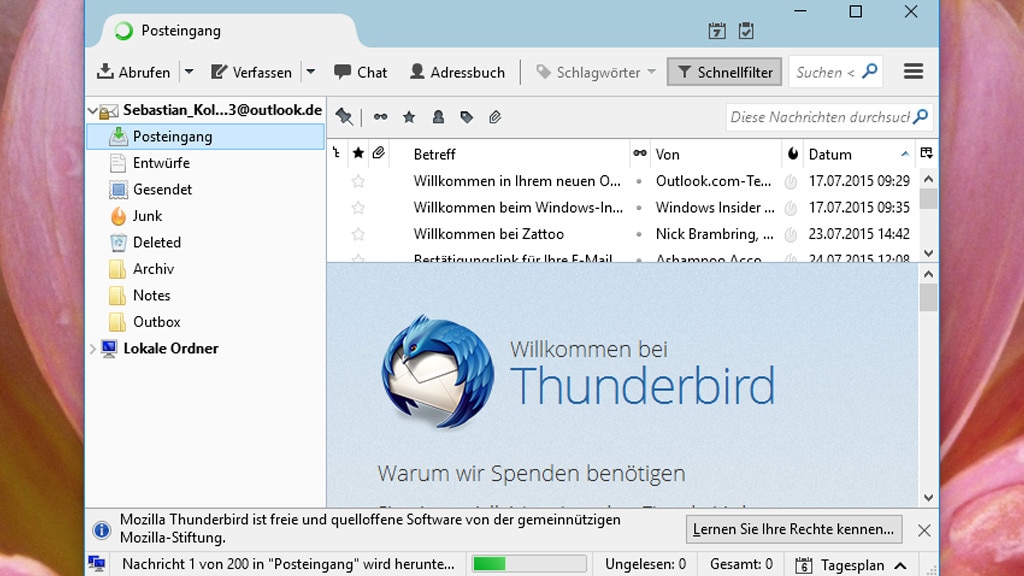Mark the Outlook.com-Te message as junk
Viewport: 1024px width, 576px height.
(x=791, y=182)
